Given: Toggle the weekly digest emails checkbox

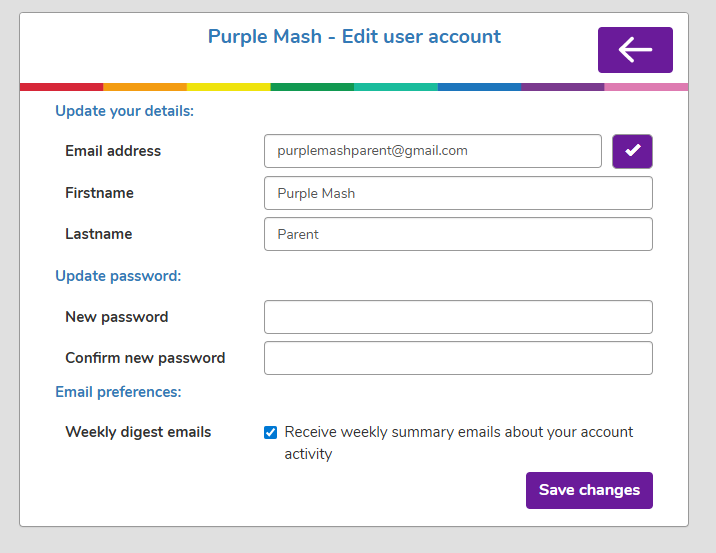Looking at the screenshot, I should click(x=270, y=432).
